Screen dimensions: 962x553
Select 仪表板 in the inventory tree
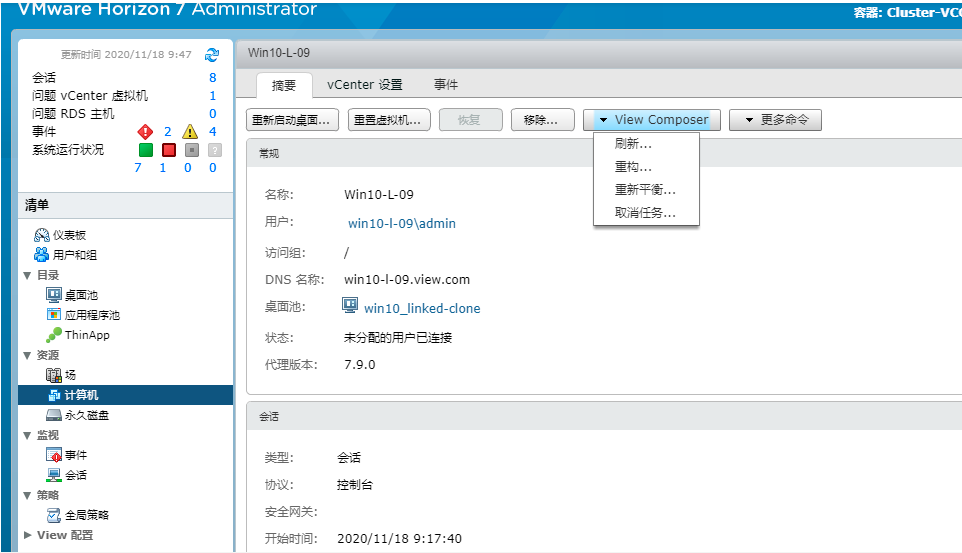[69, 235]
